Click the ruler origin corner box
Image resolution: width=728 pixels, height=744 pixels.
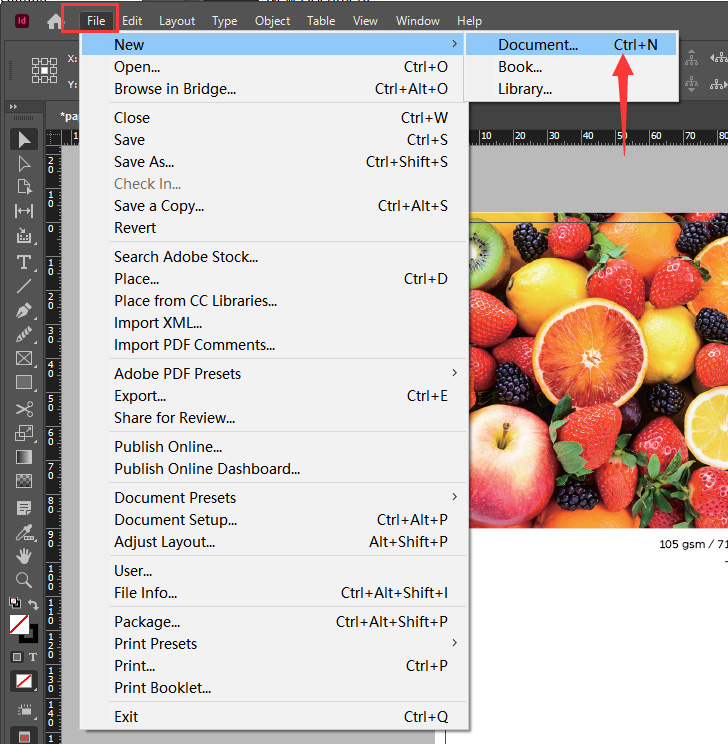[x=54, y=138]
